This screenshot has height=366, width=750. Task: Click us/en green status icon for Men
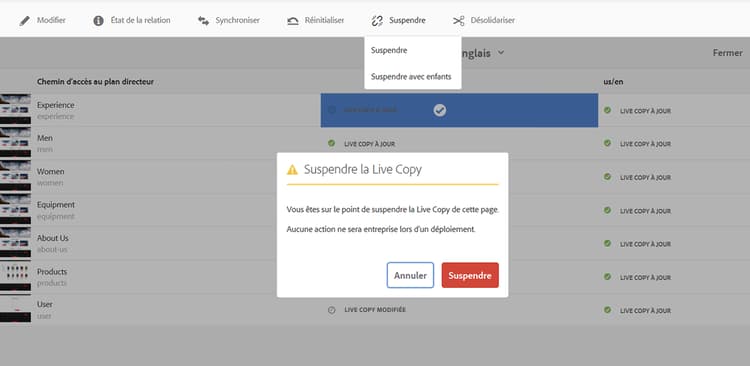[x=607, y=143]
